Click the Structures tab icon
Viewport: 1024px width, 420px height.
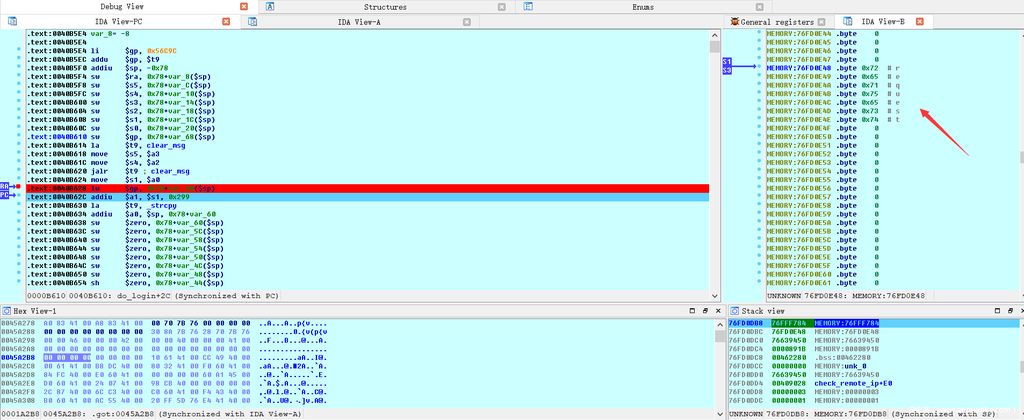[x=269, y=7]
